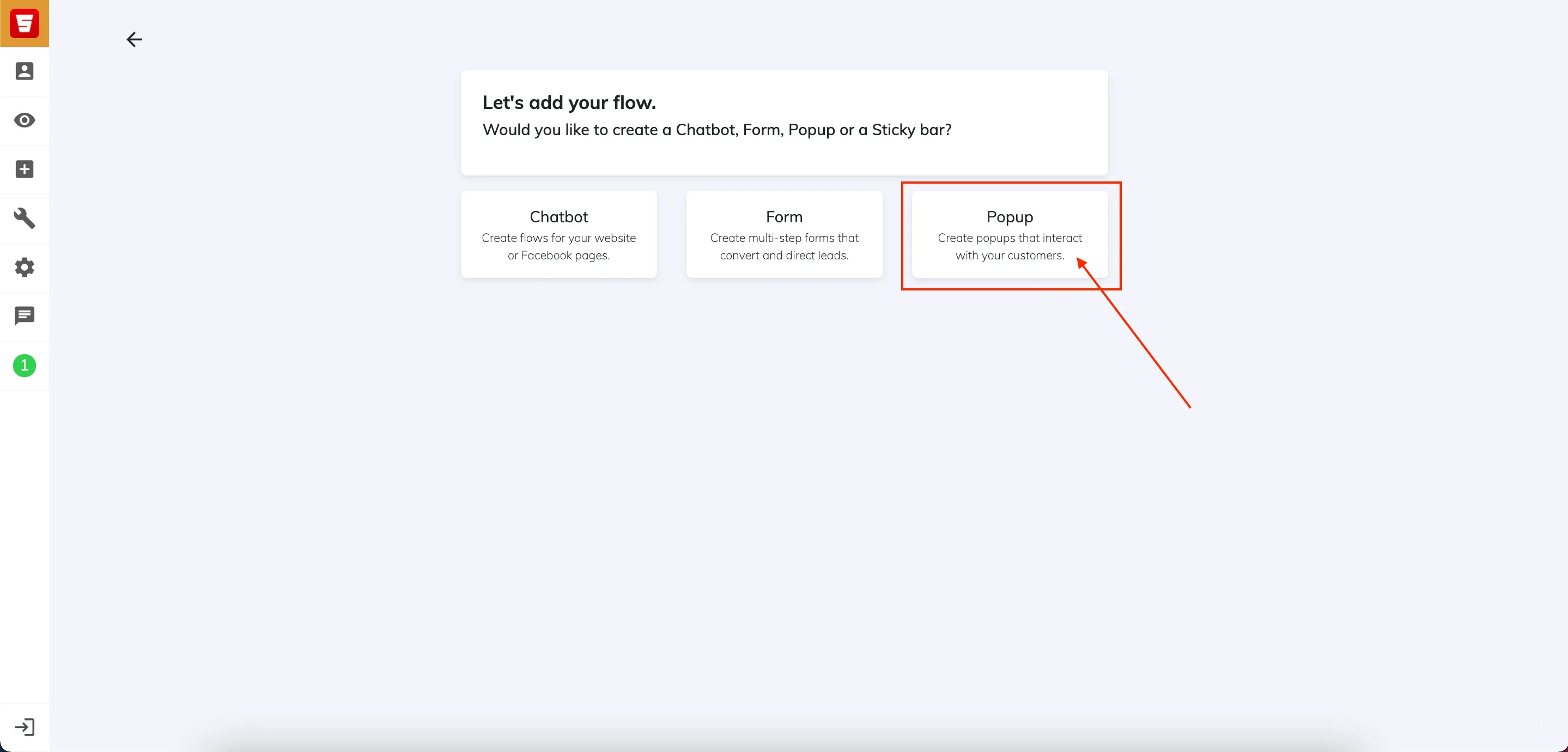
Task: Click the plus add-new icon in sidebar
Action: pyautogui.click(x=25, y=169)
